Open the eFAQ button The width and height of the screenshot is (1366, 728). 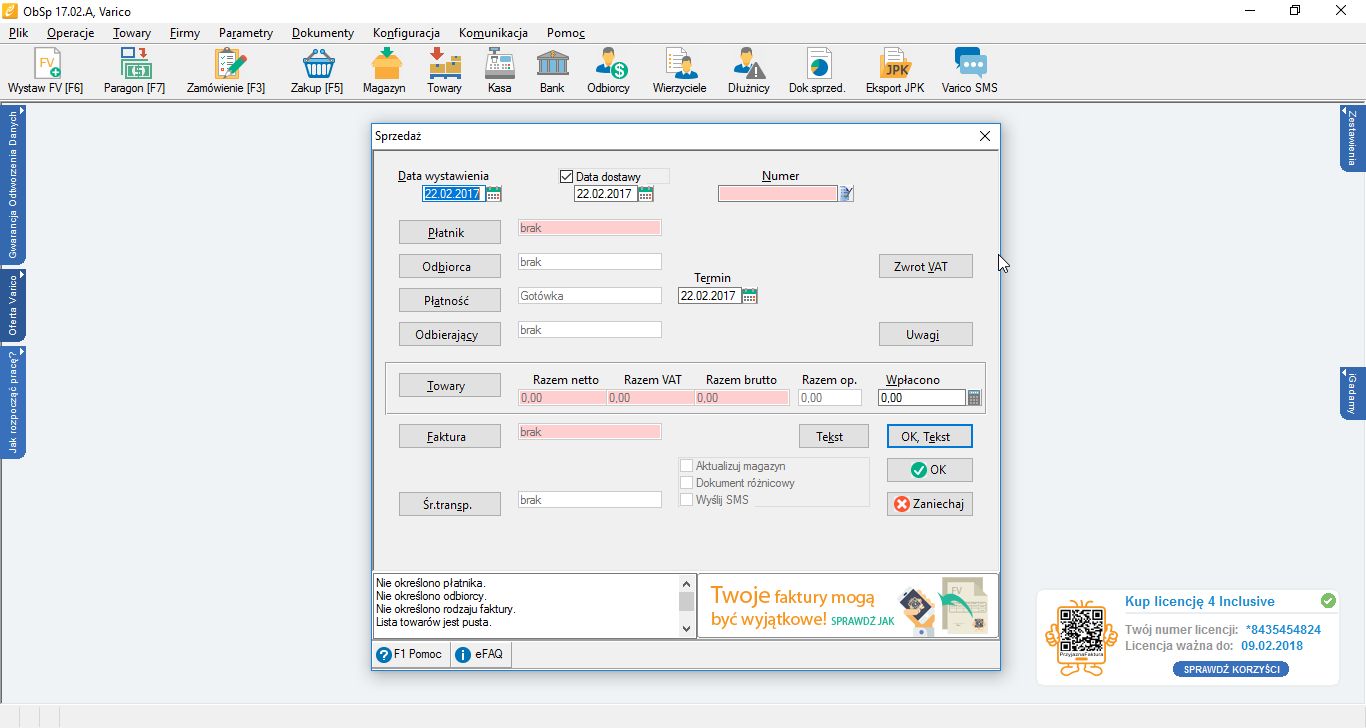[481, 654]
